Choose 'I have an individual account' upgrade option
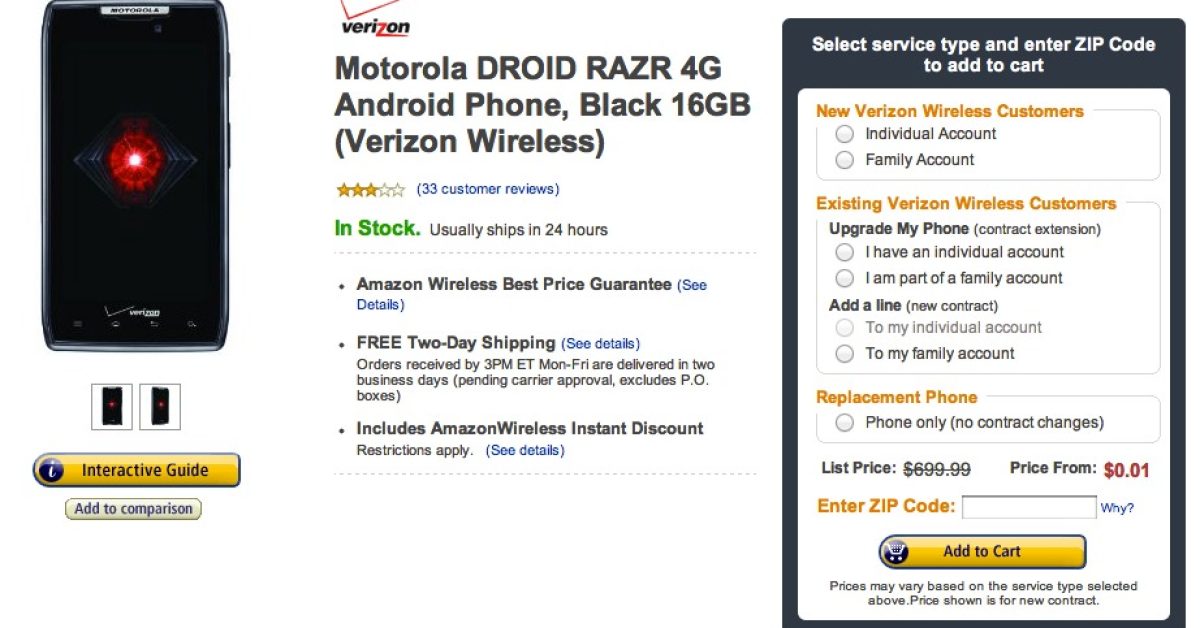 845,252
